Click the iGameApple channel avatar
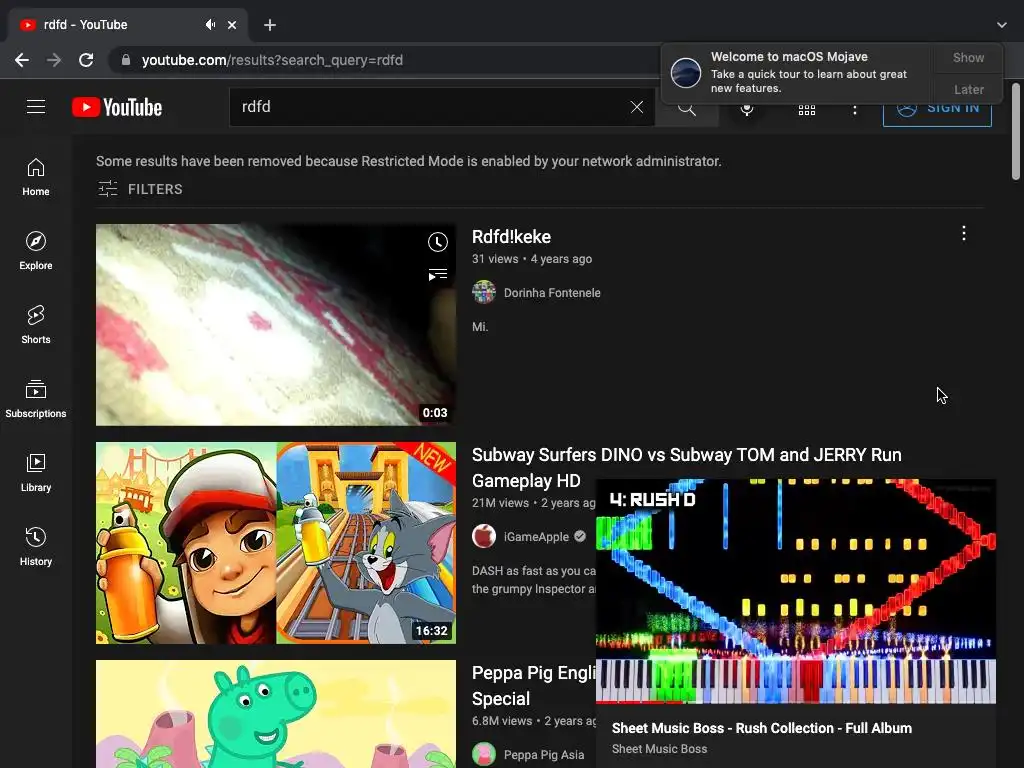Viewport: 1024px width, 768px height. [x=484, y=537]
